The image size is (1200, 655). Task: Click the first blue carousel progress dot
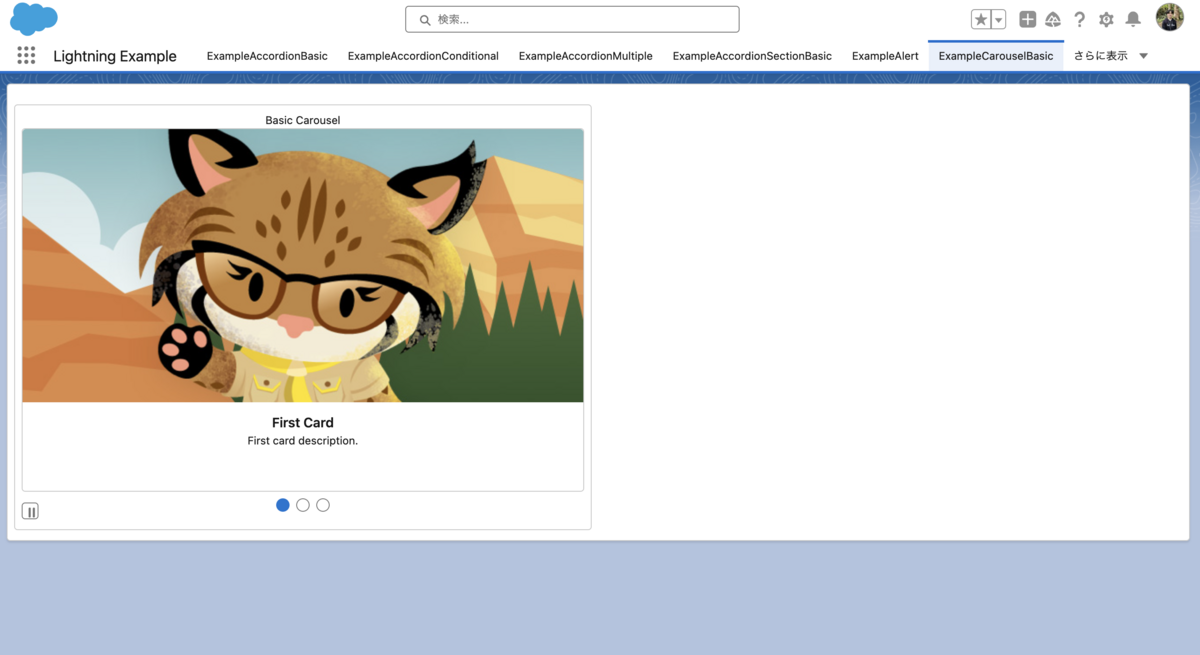tap(283, 505)
